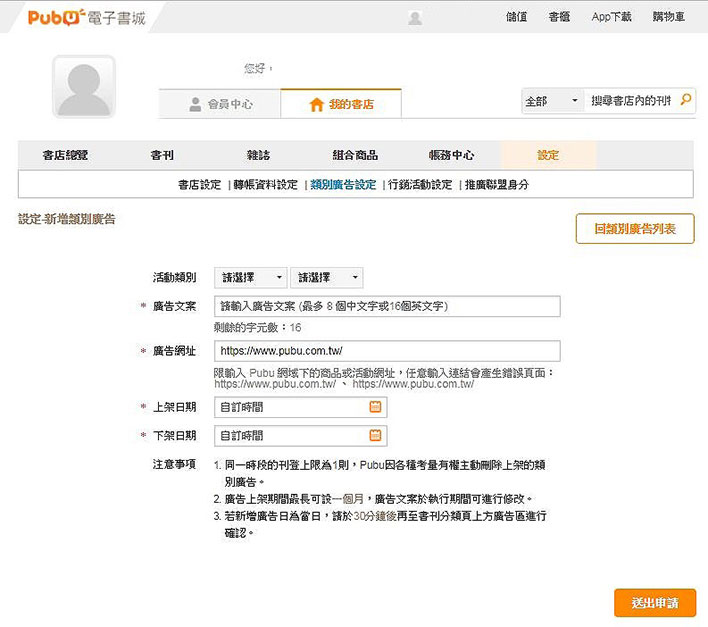This screenshot has height=627, width=708.
Task: Open the 全部 search scope dropdown
Action: coord(552,101)
